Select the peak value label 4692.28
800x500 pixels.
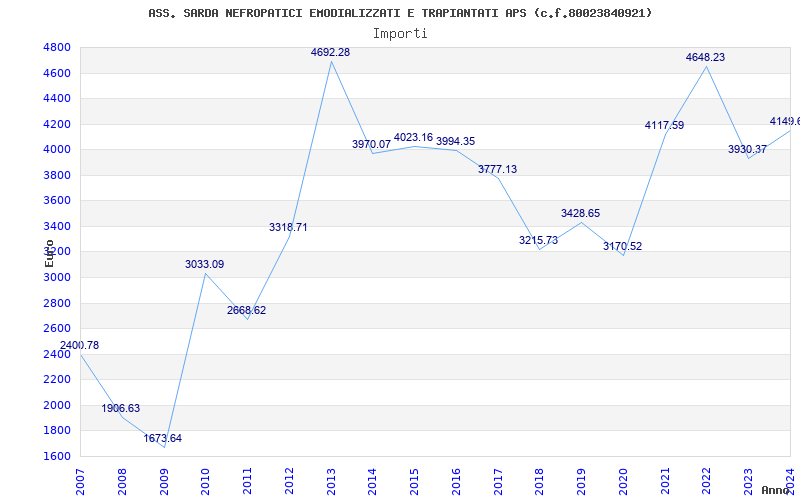coord(331,53)
